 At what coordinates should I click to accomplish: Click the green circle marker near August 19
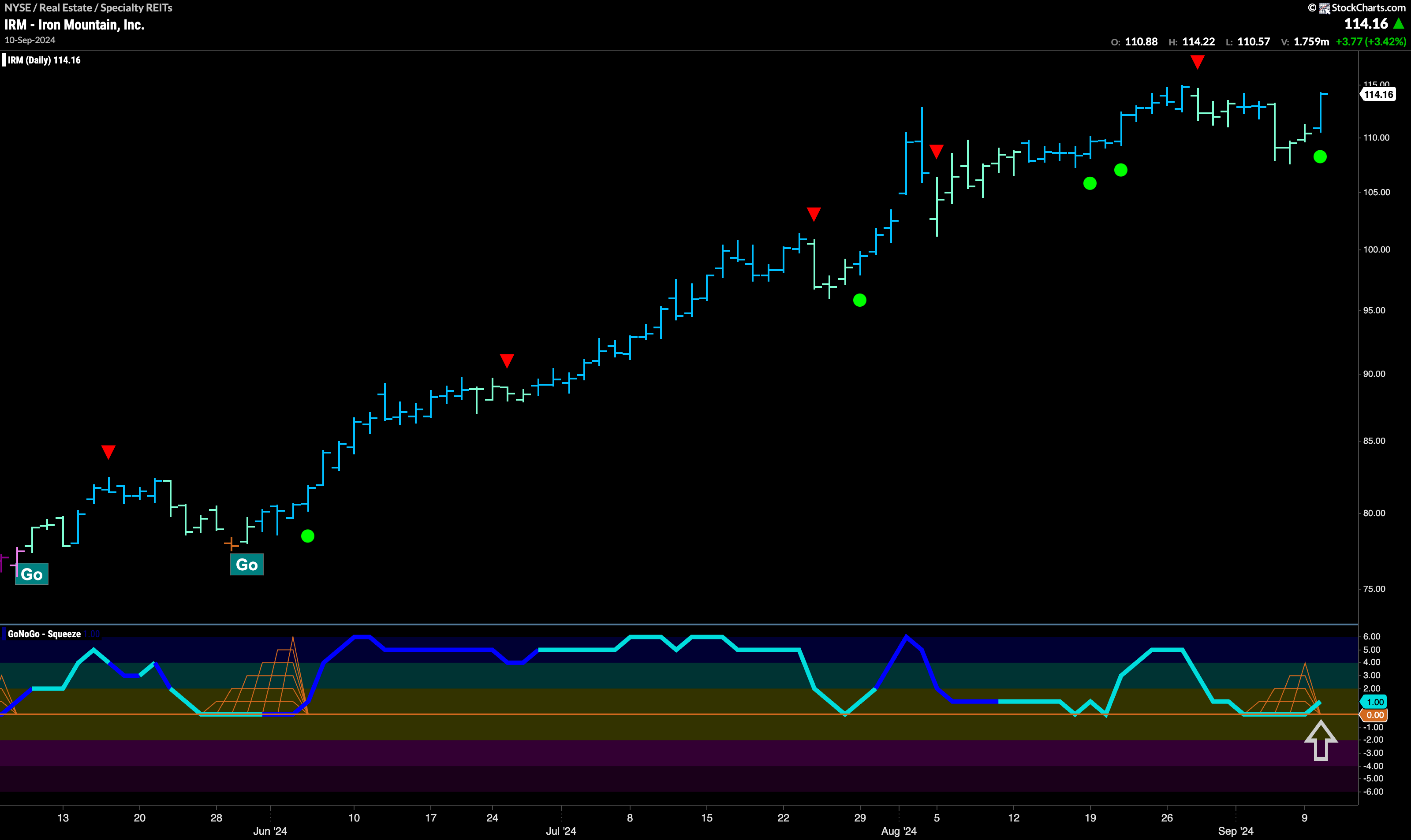pos(1090,183)
